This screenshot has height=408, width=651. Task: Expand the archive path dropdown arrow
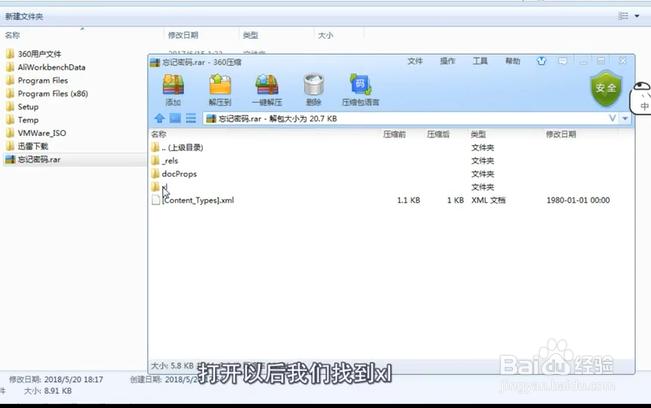(625, 119)
